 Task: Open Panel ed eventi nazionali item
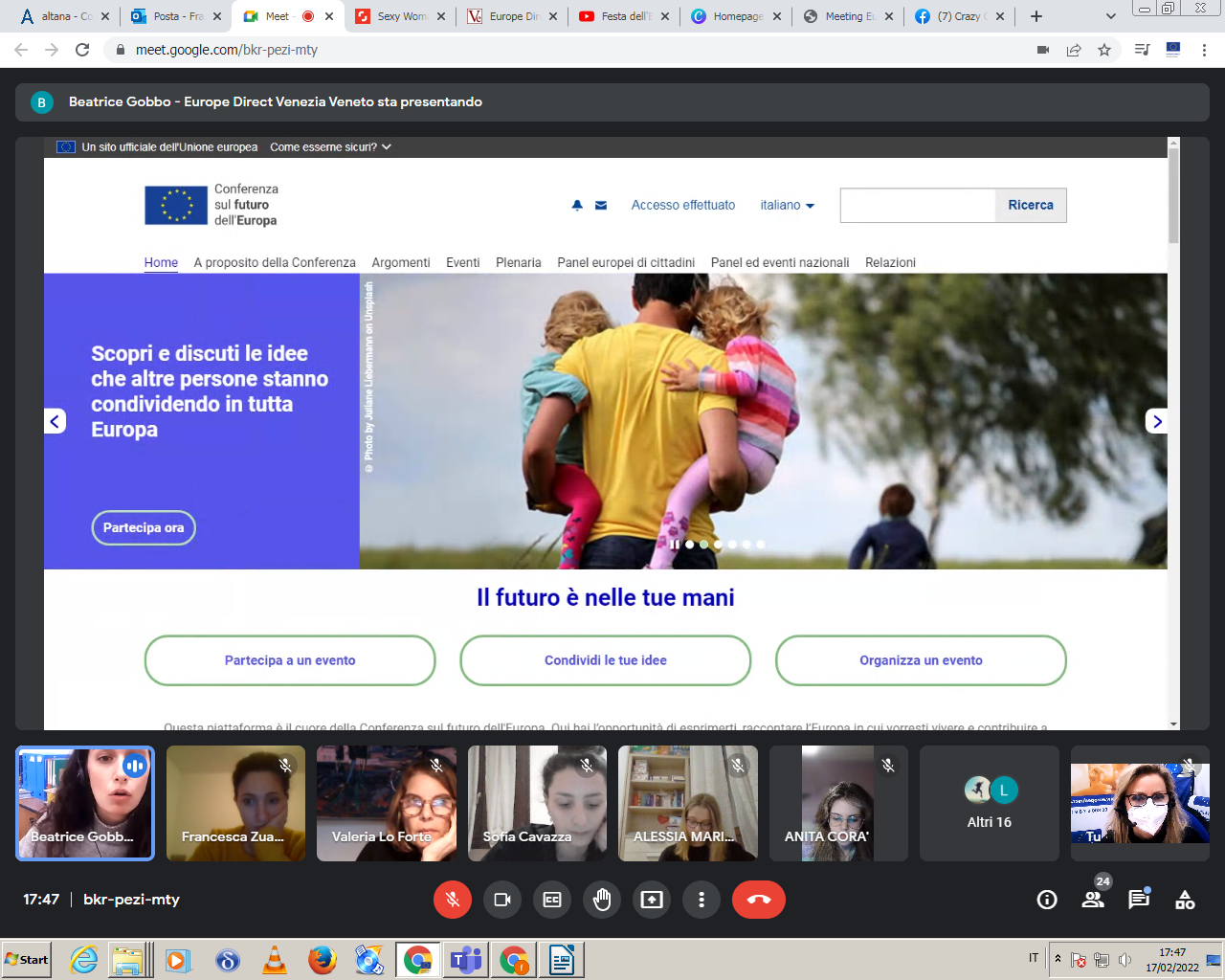[x=780, y=262]
